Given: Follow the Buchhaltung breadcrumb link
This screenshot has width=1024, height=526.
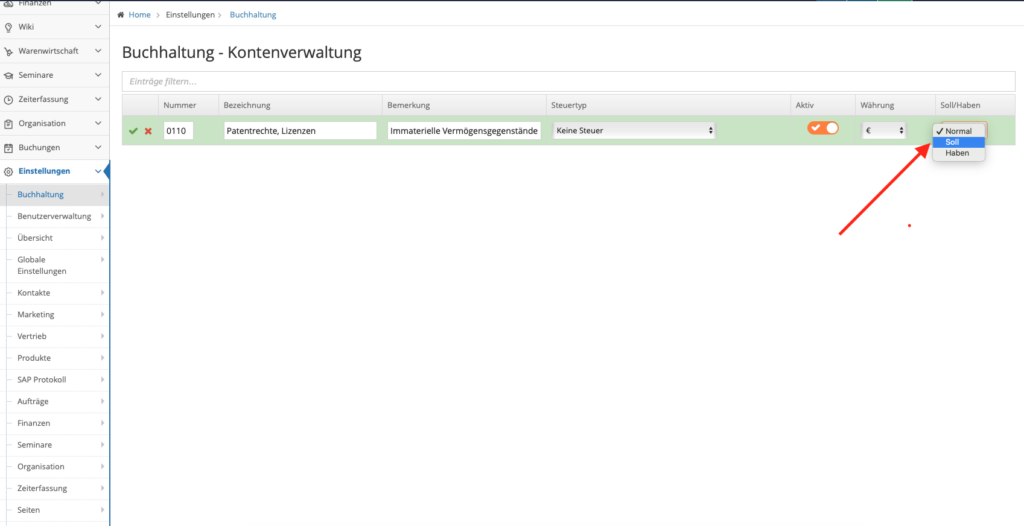Looking at the screenshot, I should click(253, 15).
